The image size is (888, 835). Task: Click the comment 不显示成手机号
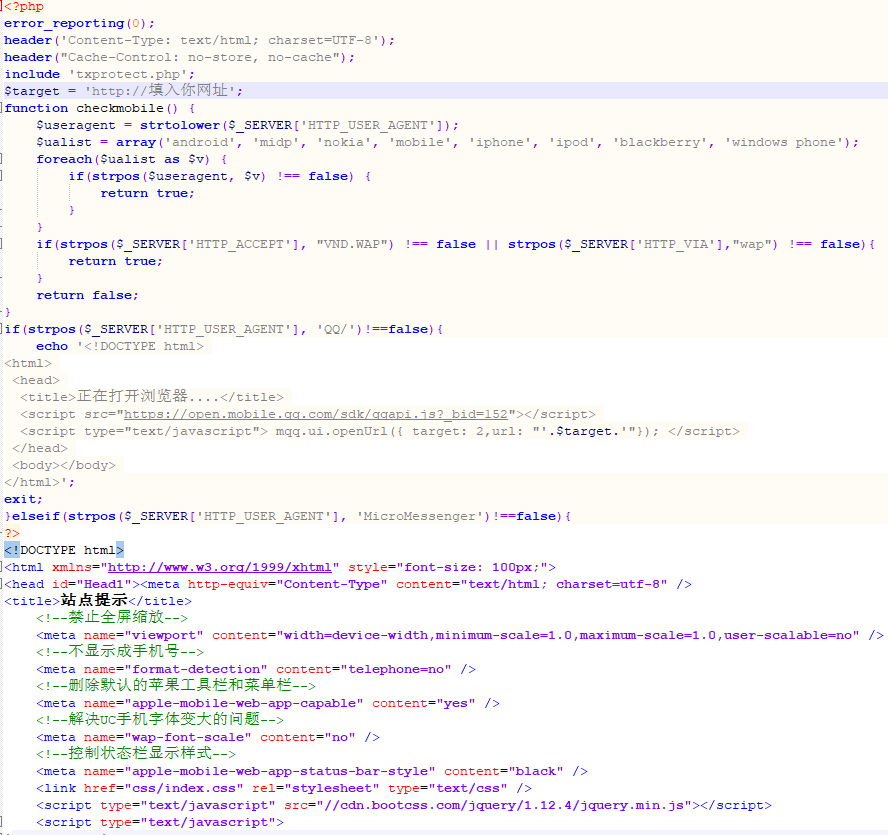[x=120, y=651]
